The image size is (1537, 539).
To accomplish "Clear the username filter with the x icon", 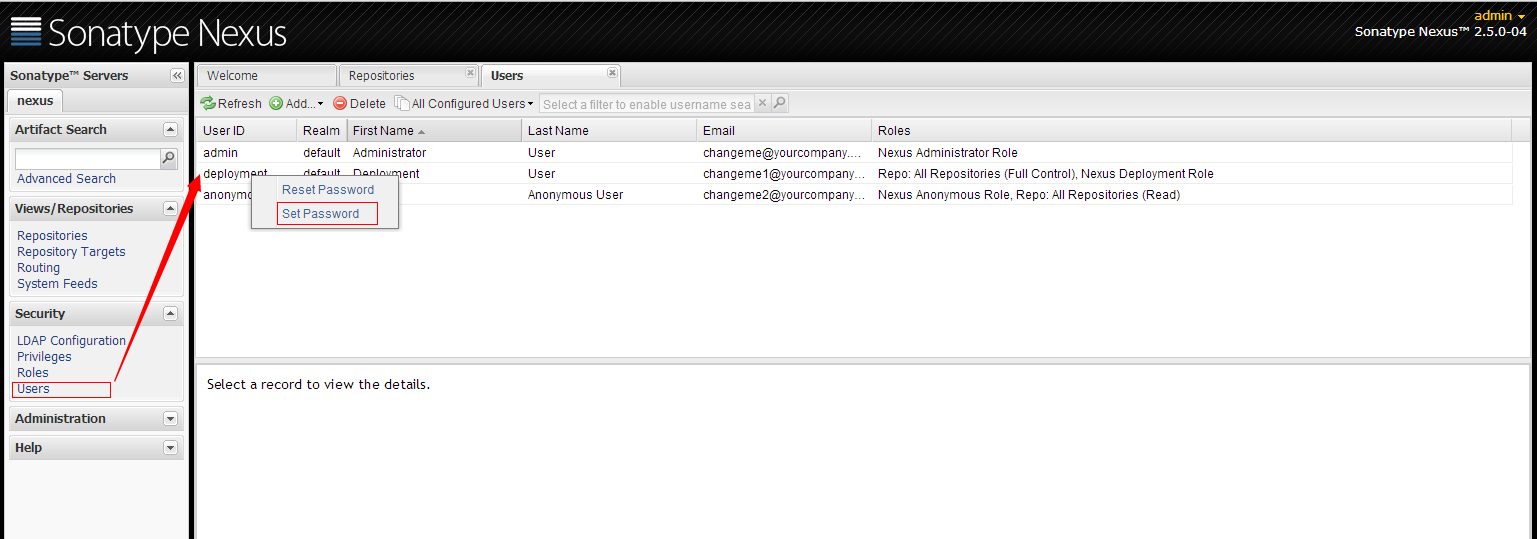I will (762, 103).
